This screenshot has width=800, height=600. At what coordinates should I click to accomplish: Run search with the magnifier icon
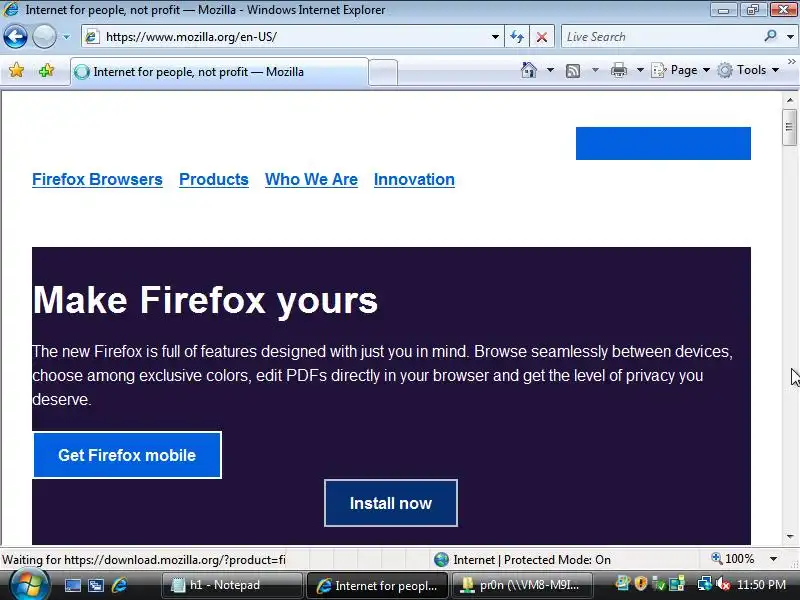770,36
